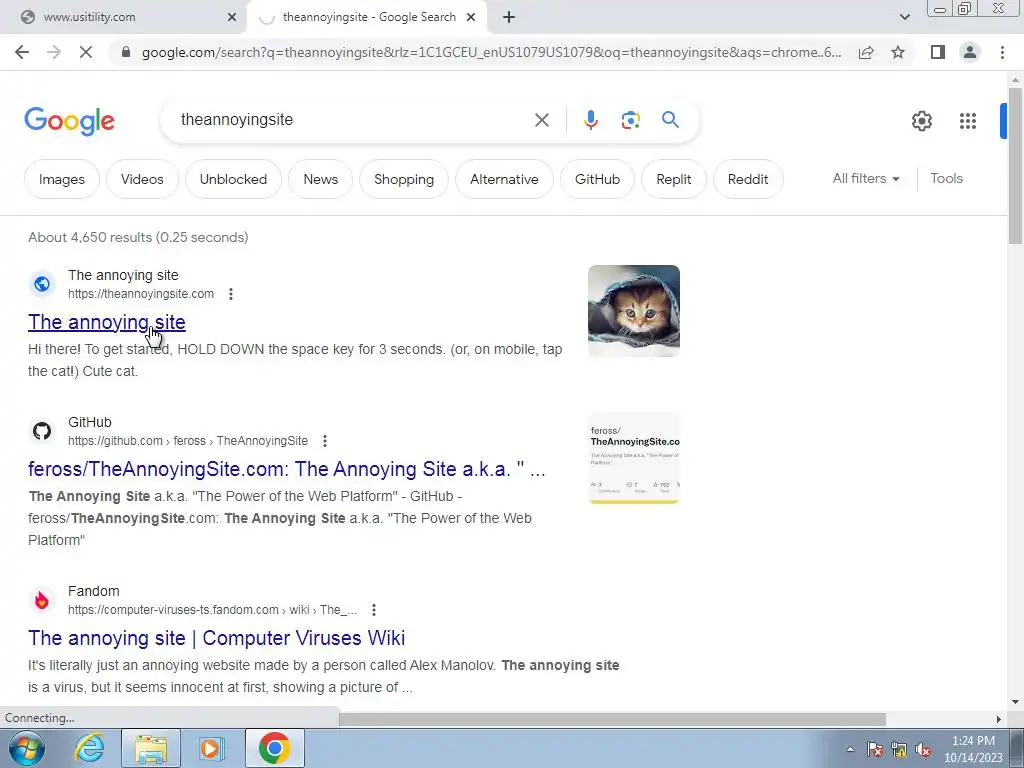The width and height of the screenshot is (1024, 768).
Task: Stop loading the page with the X button
Action: [86, 52]
